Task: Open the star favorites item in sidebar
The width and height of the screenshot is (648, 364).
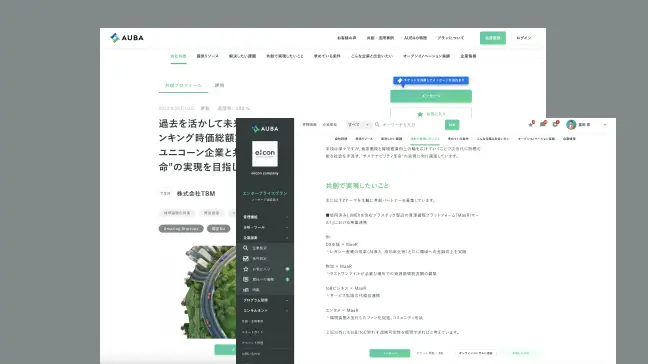Action: pyautogui.click(x=245, y=269)
